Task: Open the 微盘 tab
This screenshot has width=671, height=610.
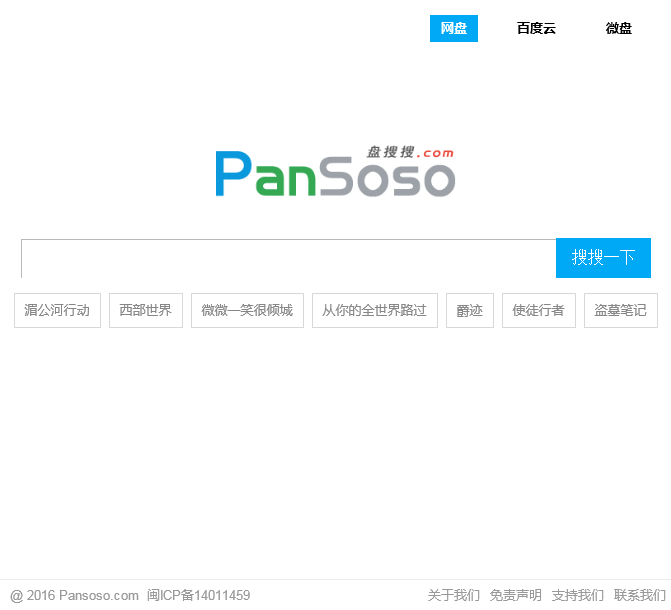Action: 618,28
